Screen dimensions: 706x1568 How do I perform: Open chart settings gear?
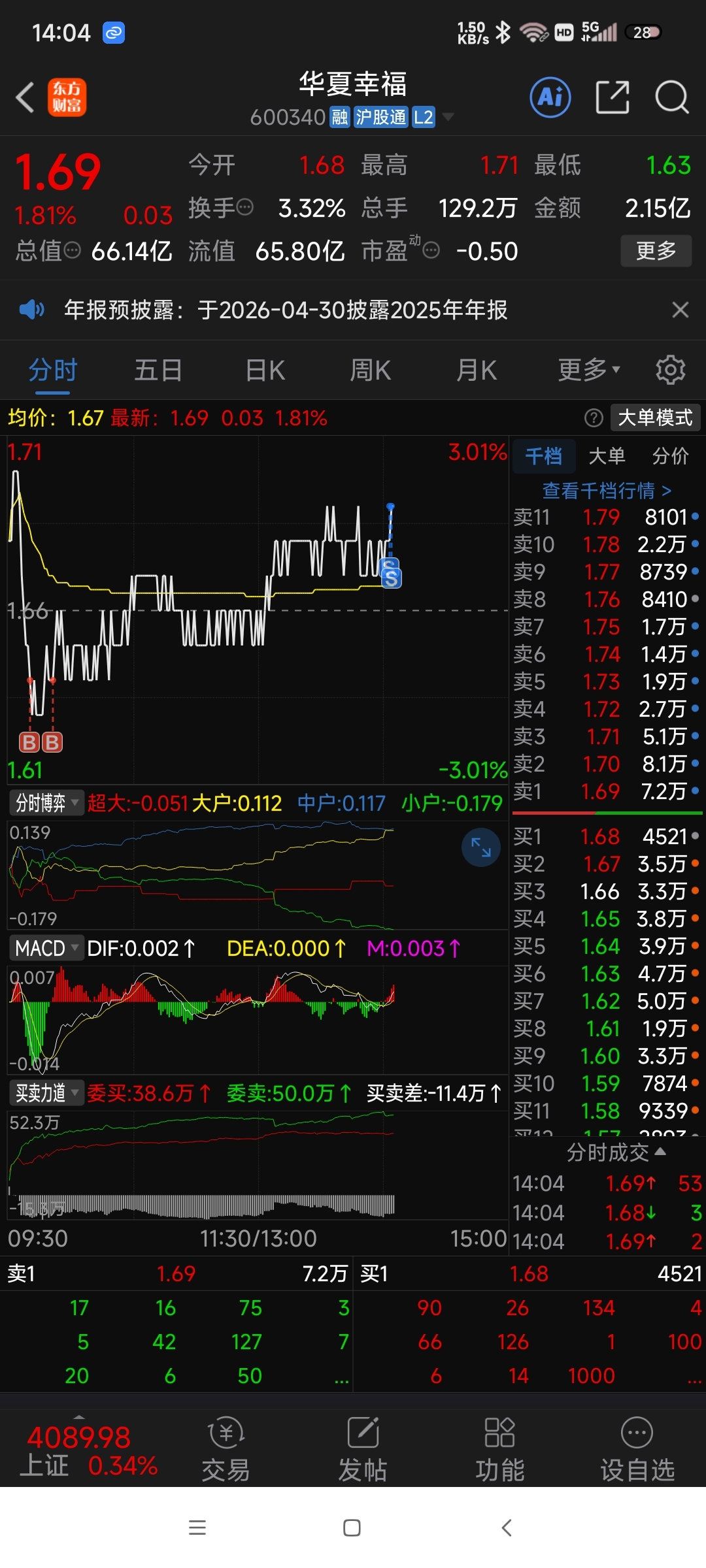tap(670, 370)
